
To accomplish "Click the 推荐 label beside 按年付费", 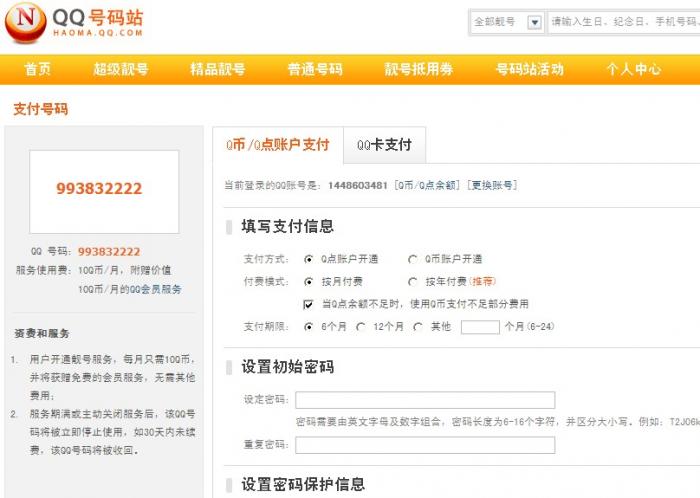I will pos(482,282).
